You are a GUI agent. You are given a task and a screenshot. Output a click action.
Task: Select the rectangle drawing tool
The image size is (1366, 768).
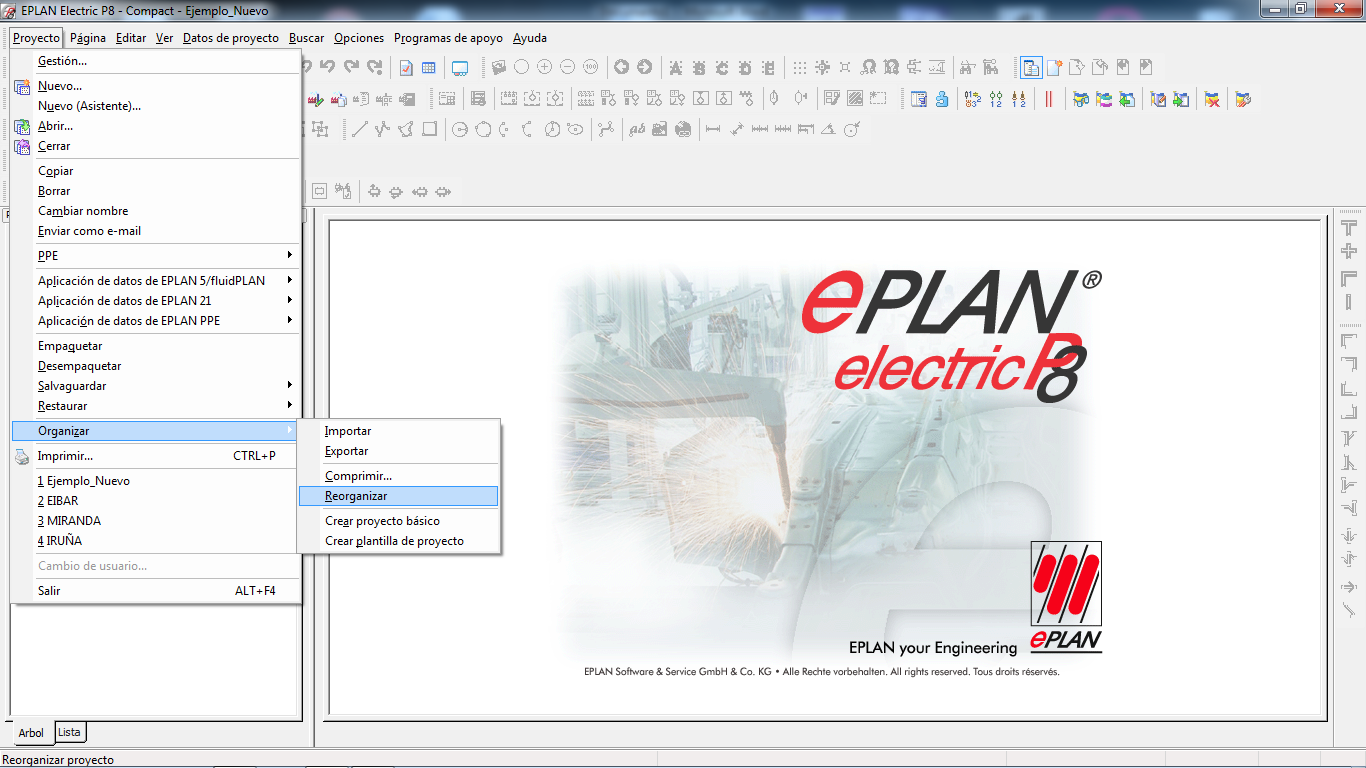coord(429,129)
